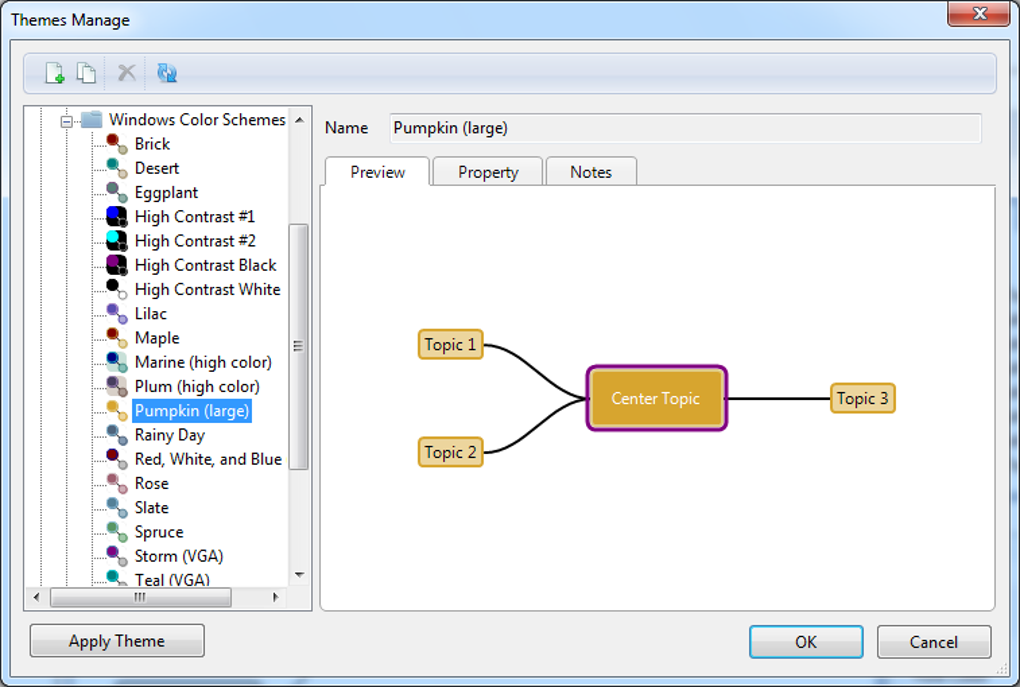The image size is (1020, 687).
Task: Click the High Contrast #1 theme icon
Action: 117,217
